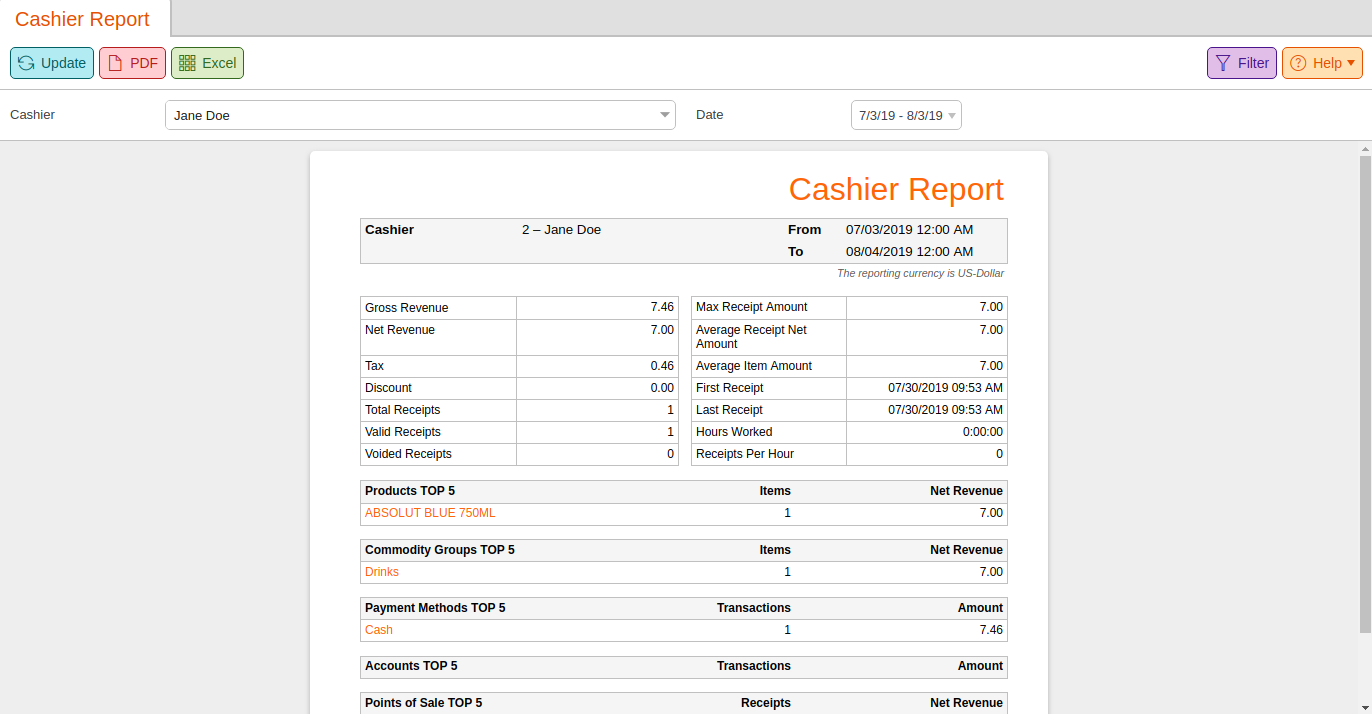The image size is (1372, 714).
Task: Open Filter options button label
Action: 1253,63
